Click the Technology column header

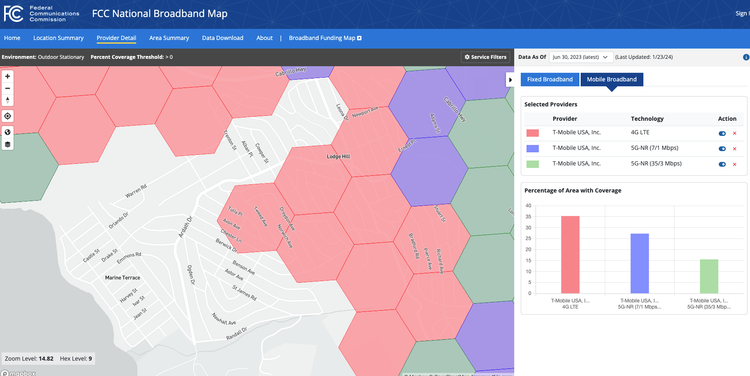click(647, 119)
